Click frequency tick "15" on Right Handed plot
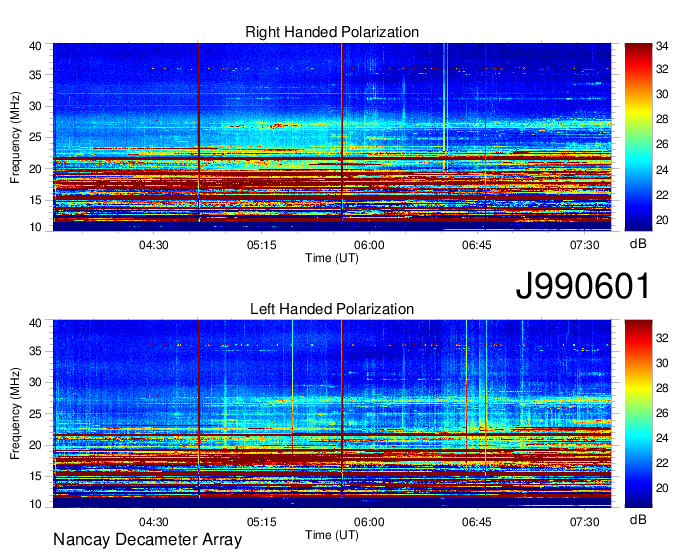Image resolution: width=680 pixels, height=552 pixels. click(36, 200)
